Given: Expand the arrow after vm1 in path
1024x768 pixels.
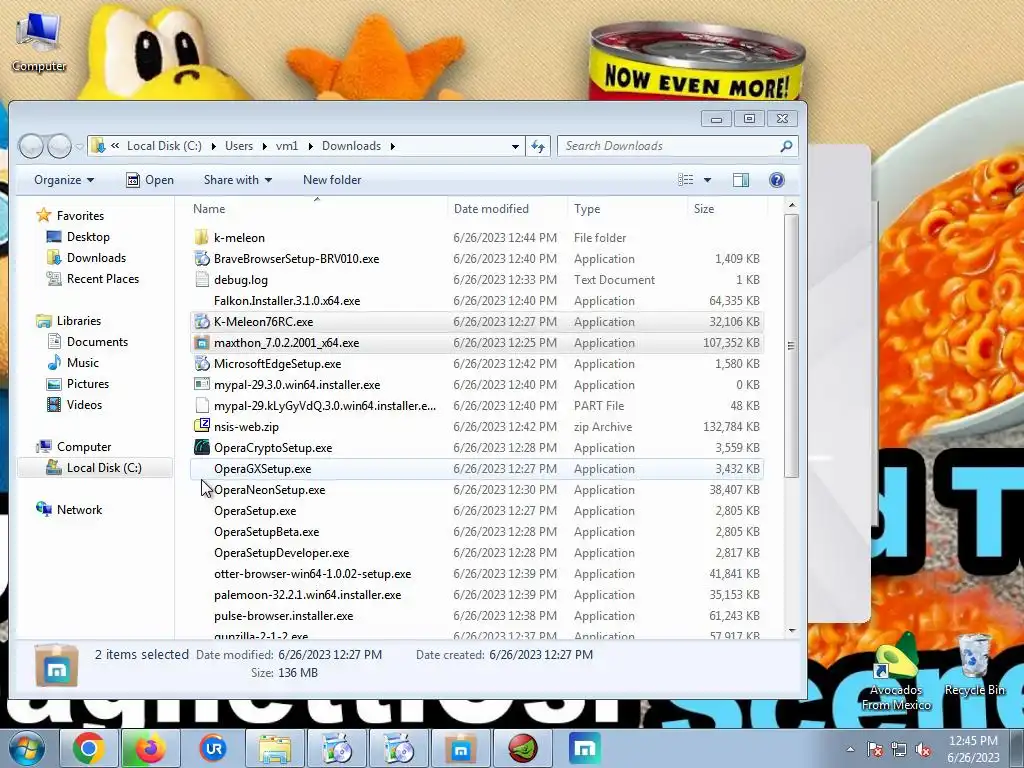Looking at the screenshot, I should click(x=310, y=146).
